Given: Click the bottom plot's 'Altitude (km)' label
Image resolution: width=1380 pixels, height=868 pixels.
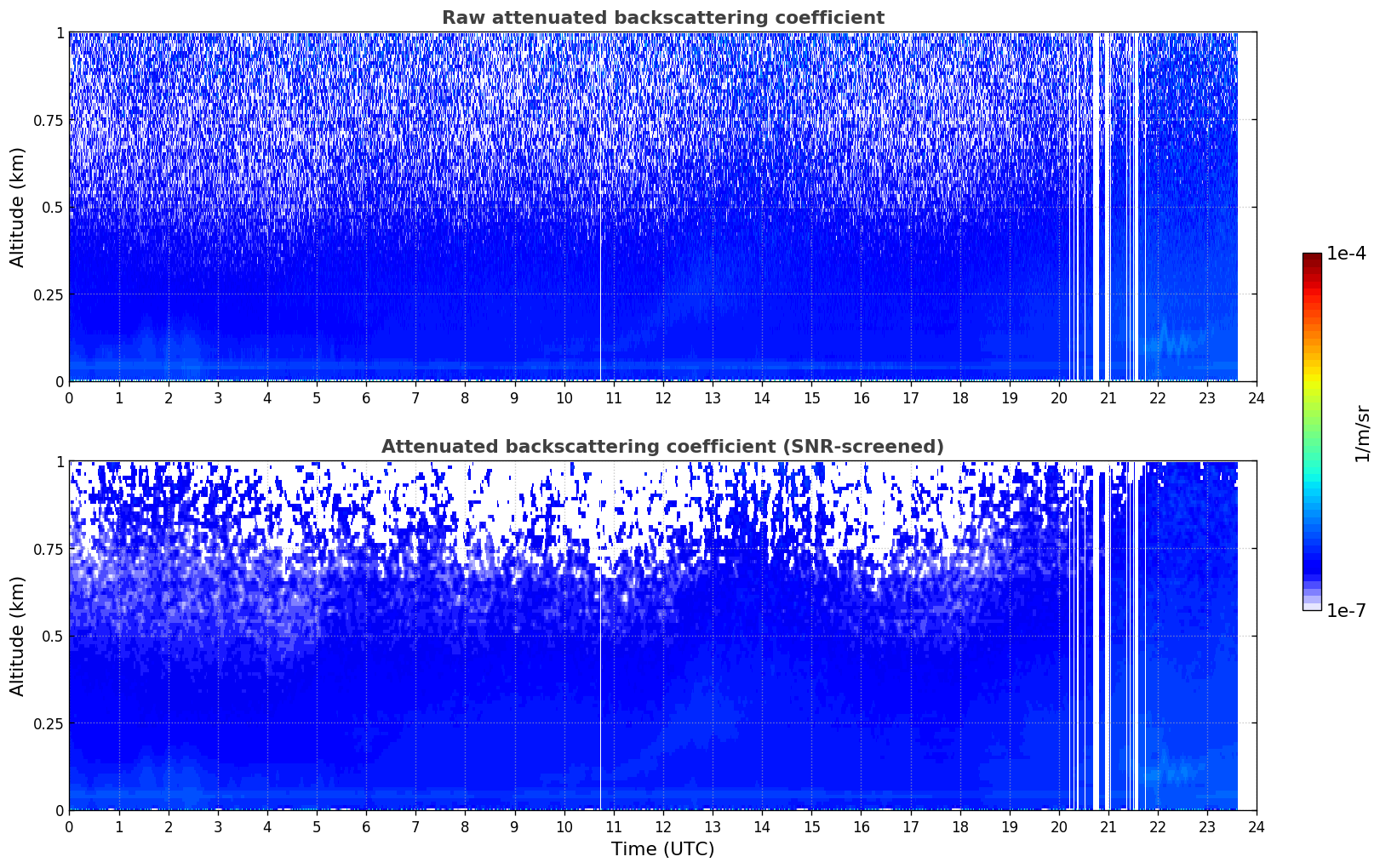Looking at the screenshot, I should tap(18, 636).
